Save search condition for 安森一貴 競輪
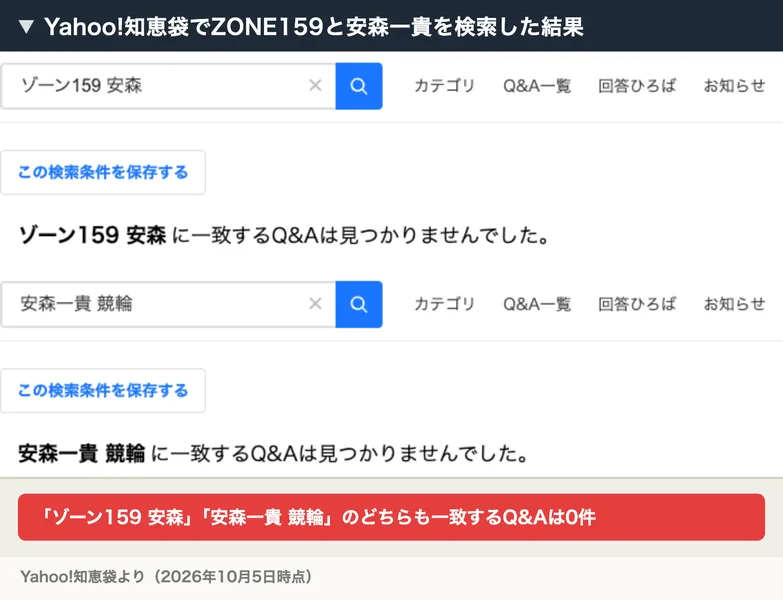Screen dimensions: 783x600 click(103, 390)
